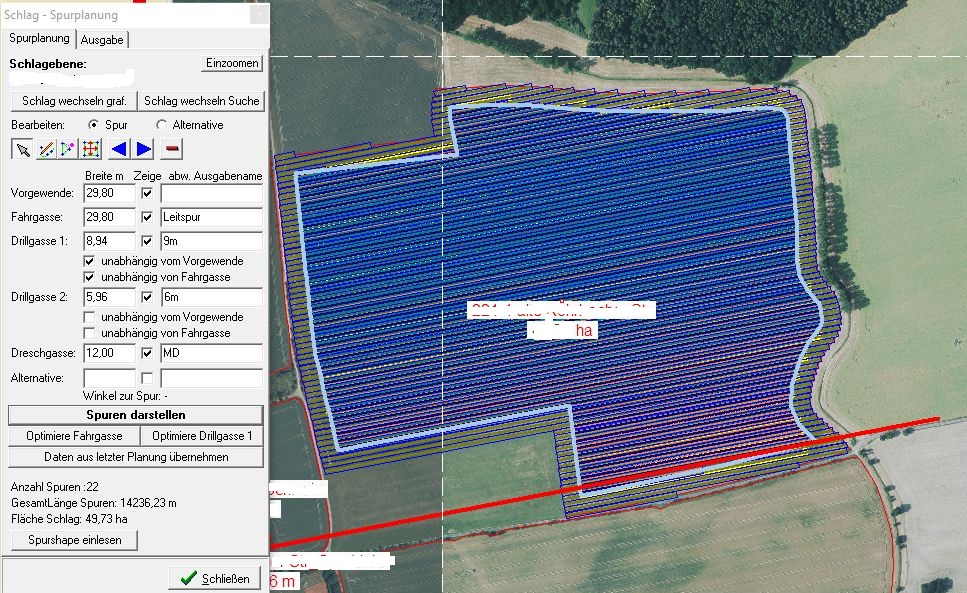Screen dimensions: 967x593
Task: Select the arrow pointer tool
Action: pos(21,149)
